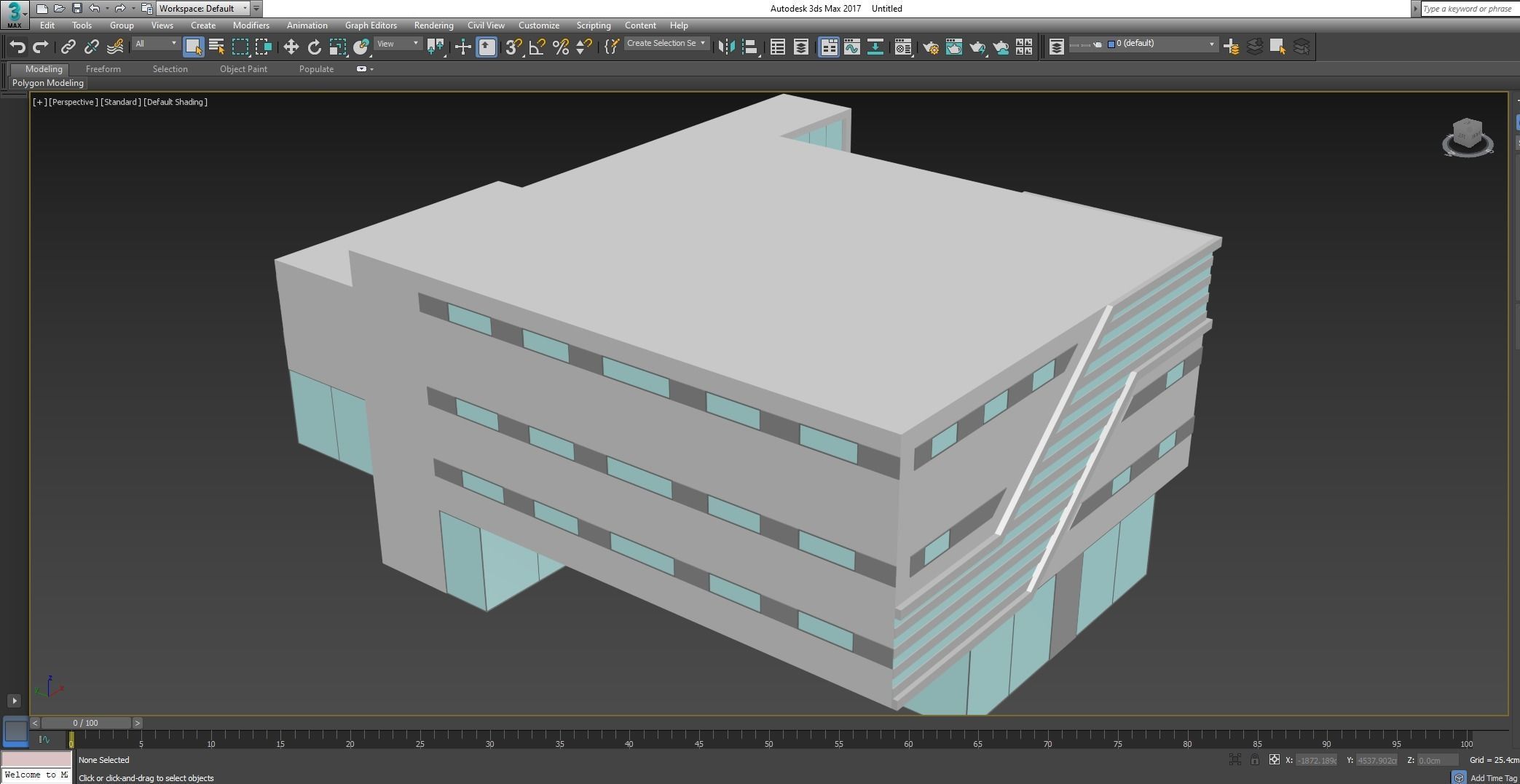
Task: Activate Bind to Space Warp tool
Action: 114,47
